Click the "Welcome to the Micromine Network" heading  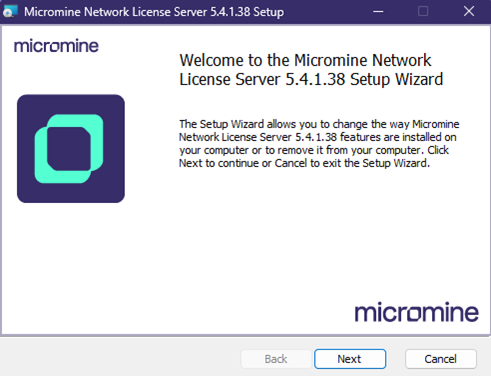pos(311,70)
